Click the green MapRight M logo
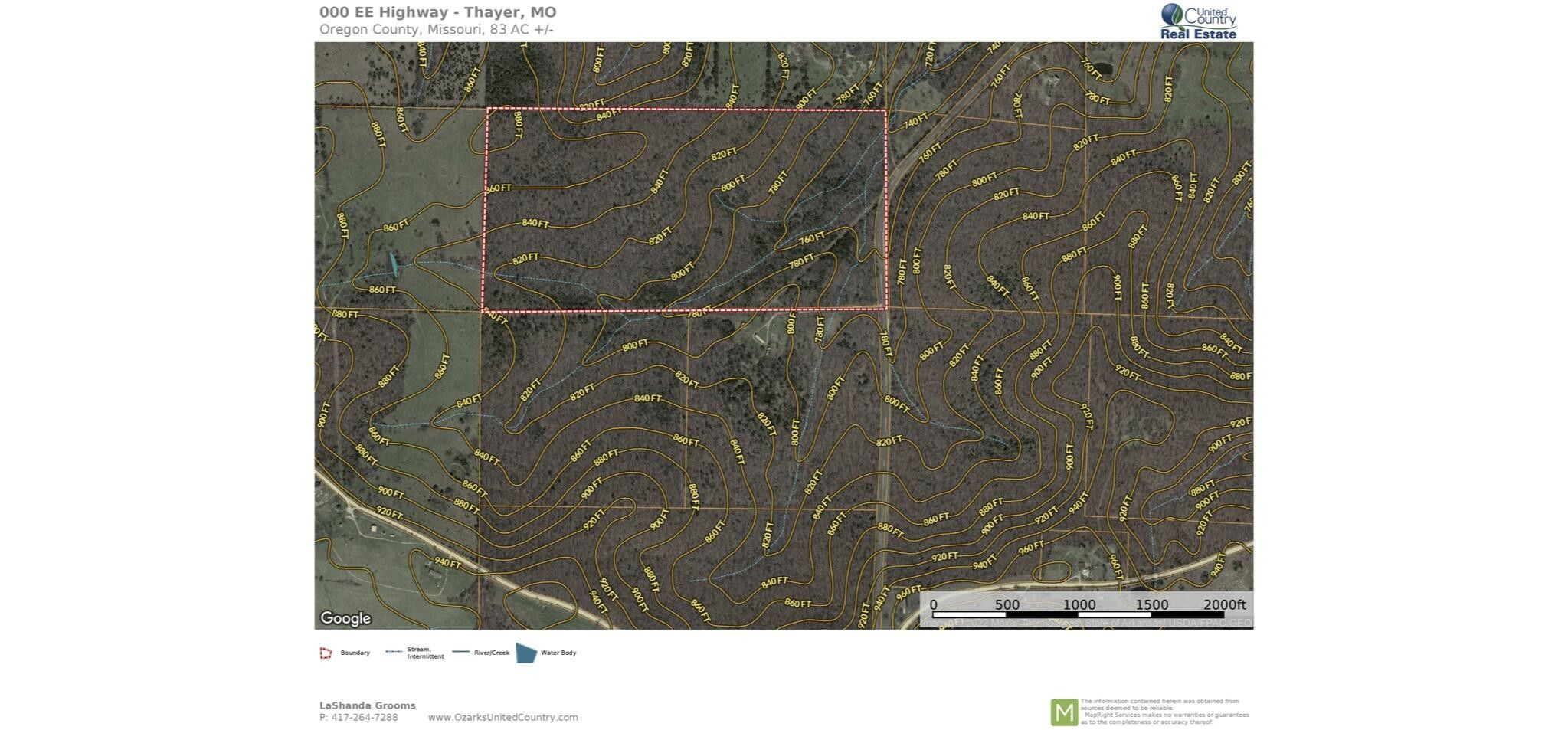This screenshot has width=1568, height=730. coord(1065,711)
